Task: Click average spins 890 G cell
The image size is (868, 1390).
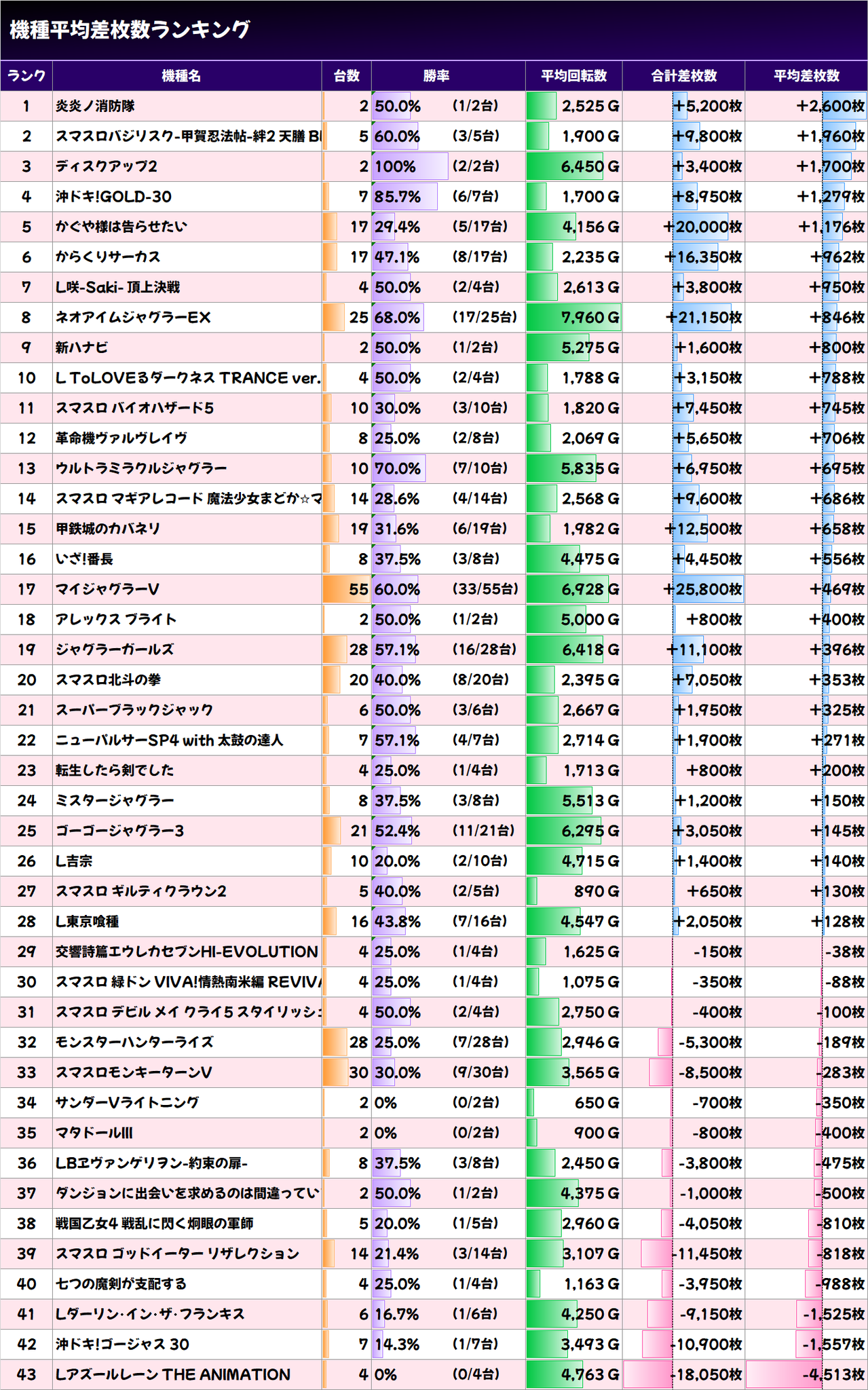Action: pos(573,892)
